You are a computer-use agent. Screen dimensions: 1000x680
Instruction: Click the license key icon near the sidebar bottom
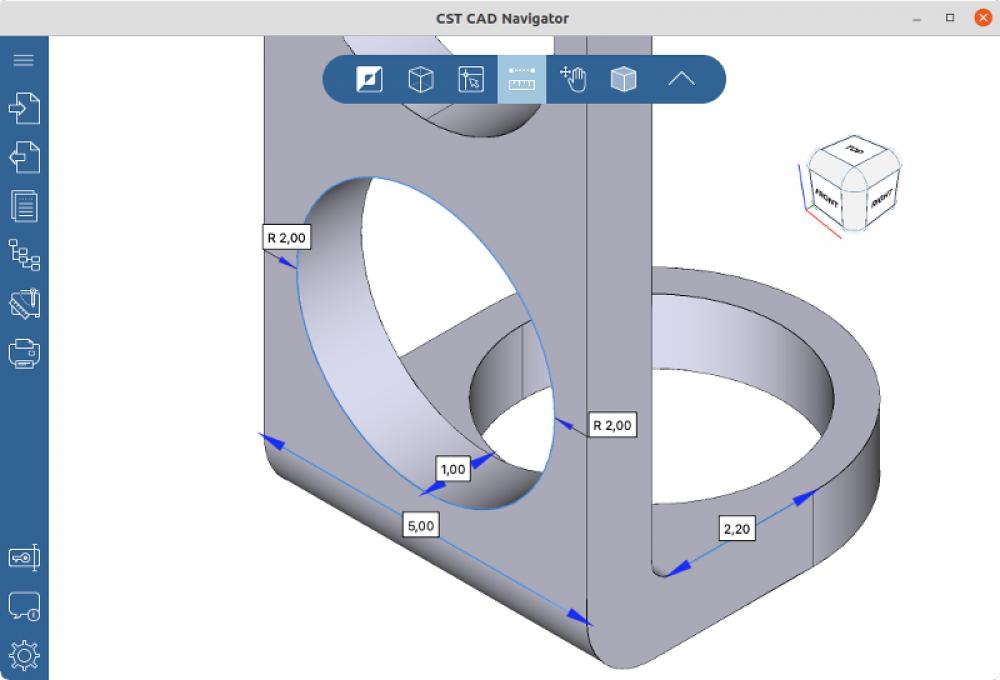coord(24,558)
